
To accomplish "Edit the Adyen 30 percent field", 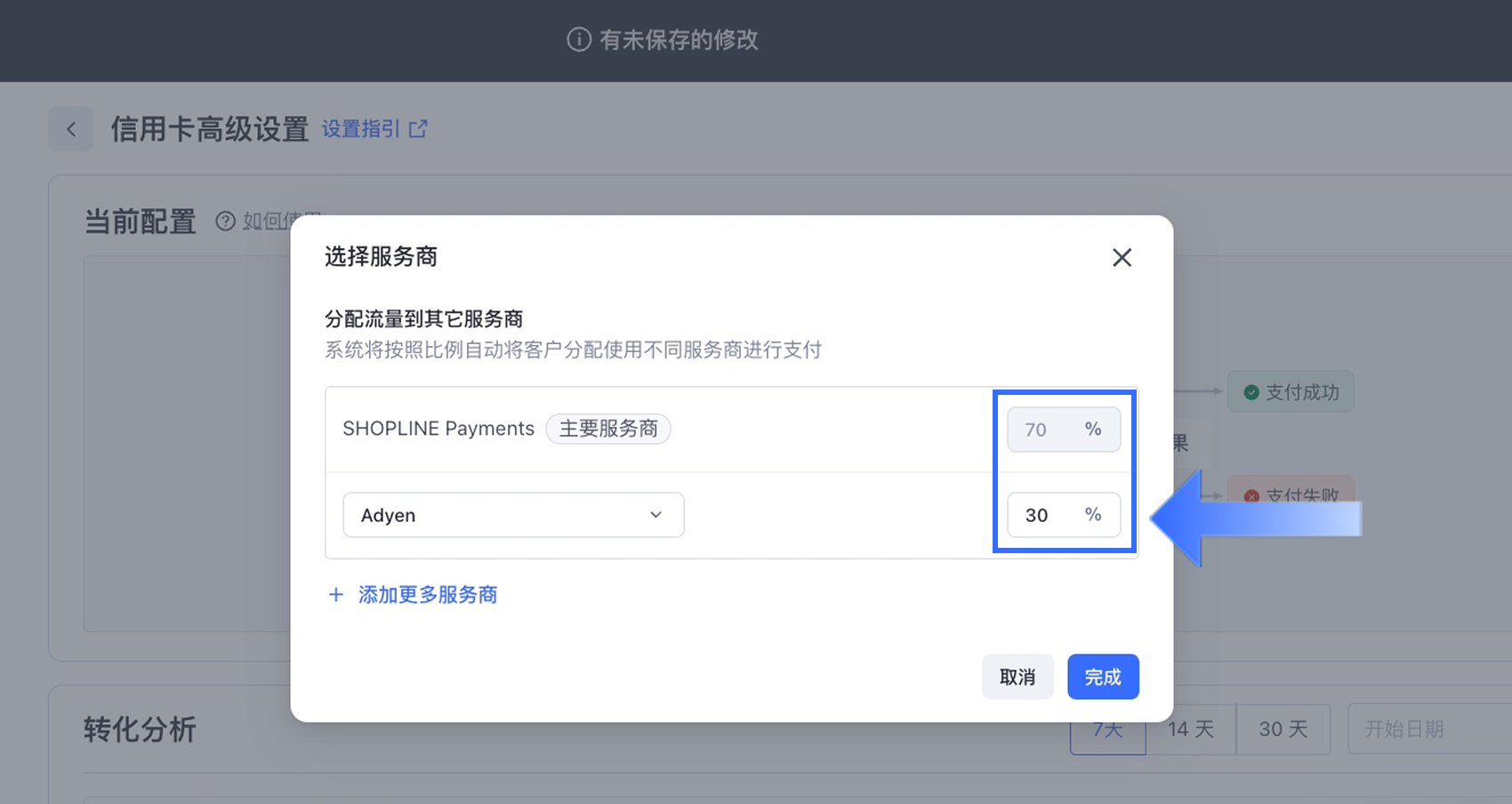I will (1064, 515).
